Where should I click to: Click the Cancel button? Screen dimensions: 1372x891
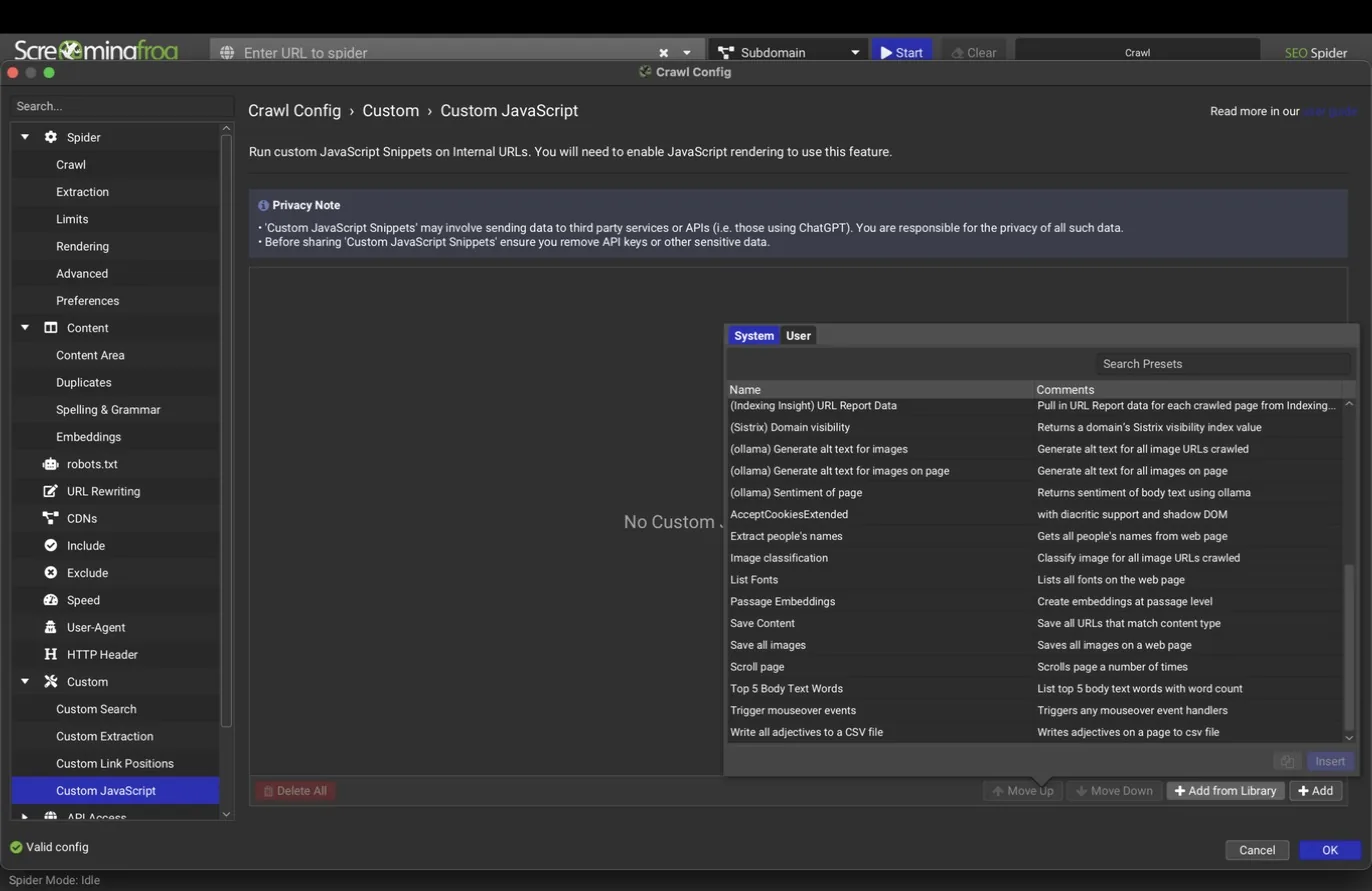(1257, 850)
